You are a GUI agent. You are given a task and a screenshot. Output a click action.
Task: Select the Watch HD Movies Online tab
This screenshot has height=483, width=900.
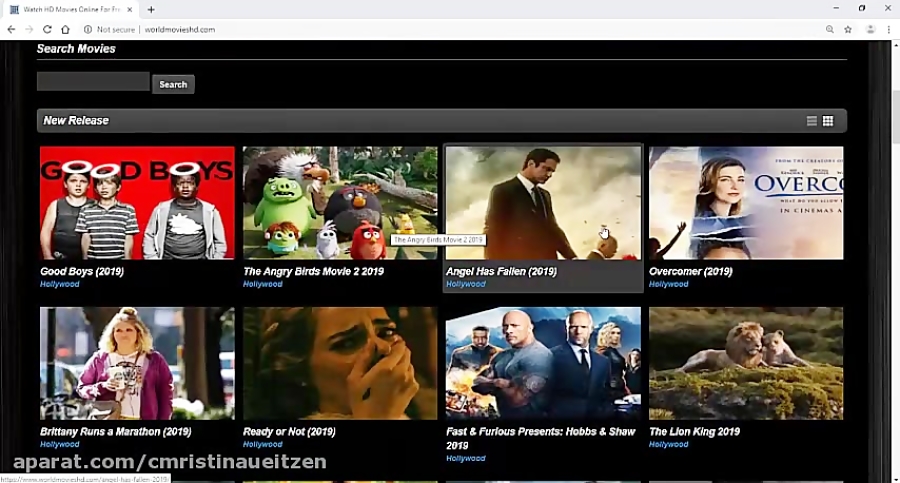tap(70, 9)
